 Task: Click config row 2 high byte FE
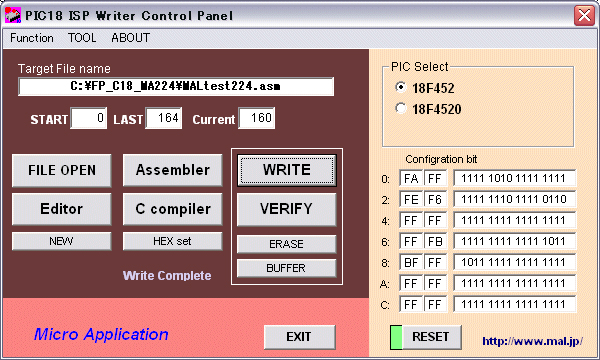(411, 199)
